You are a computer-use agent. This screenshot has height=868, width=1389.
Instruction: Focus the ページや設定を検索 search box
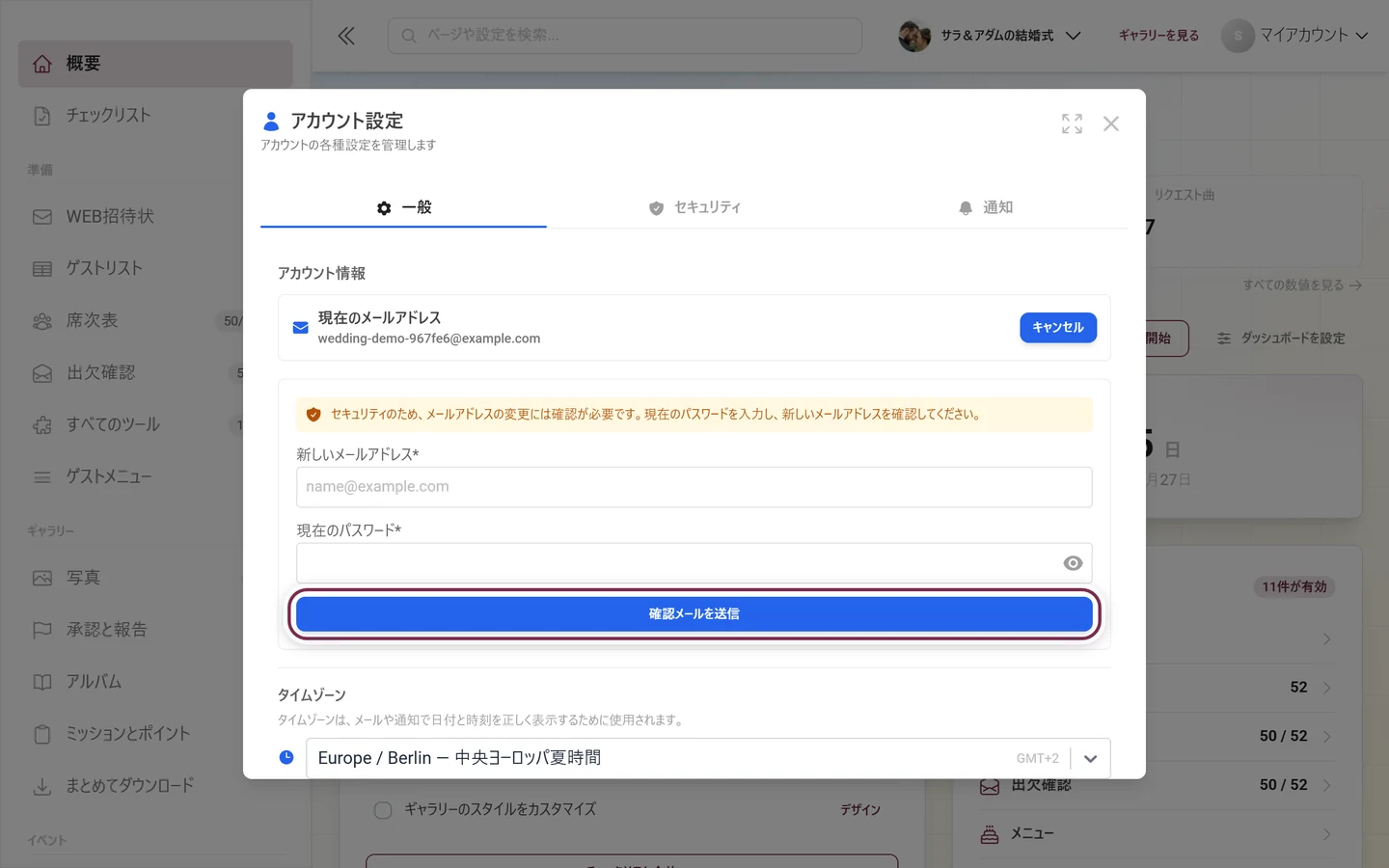625,36
